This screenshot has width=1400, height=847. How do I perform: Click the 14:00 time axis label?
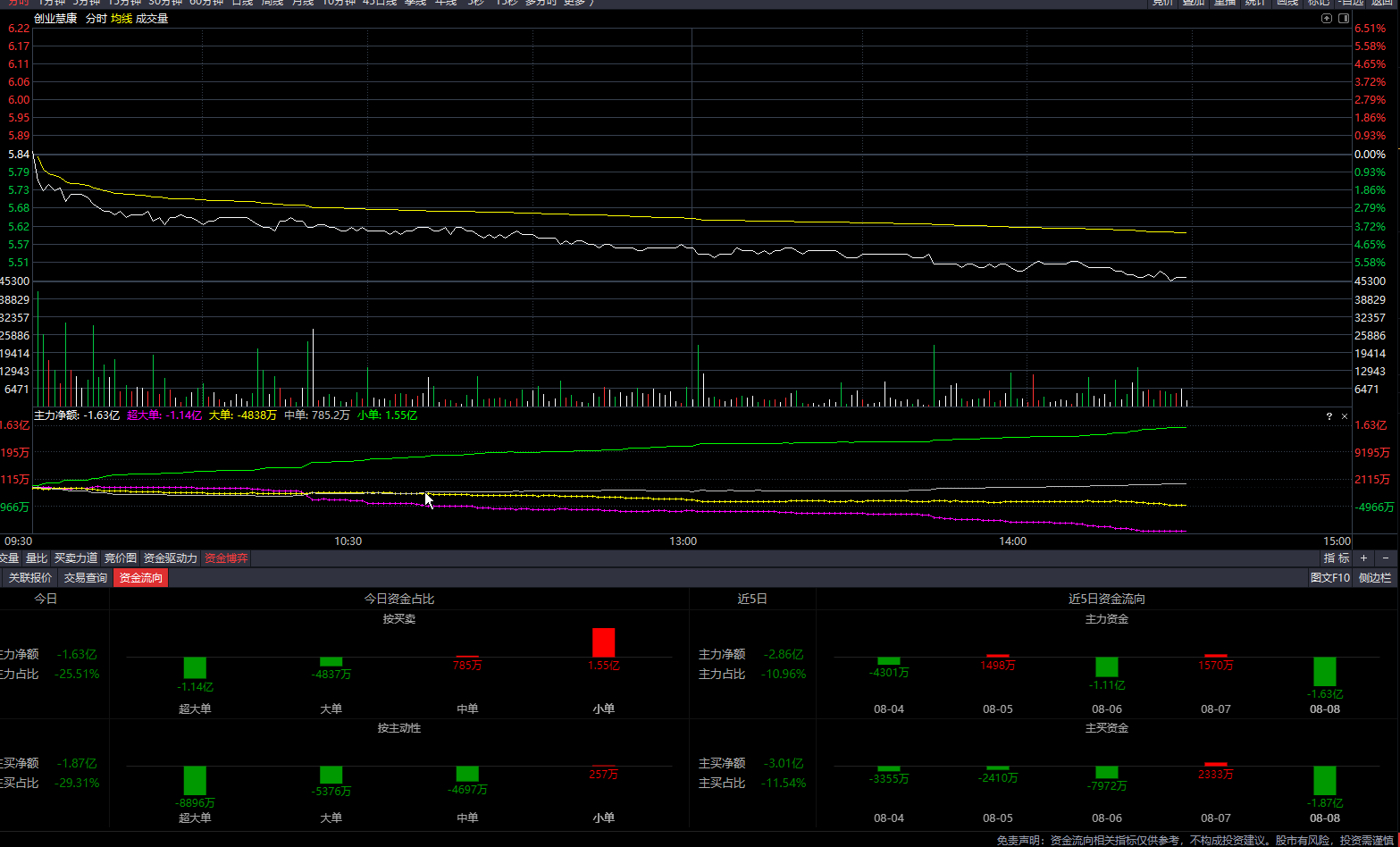tap(1013, 541)
